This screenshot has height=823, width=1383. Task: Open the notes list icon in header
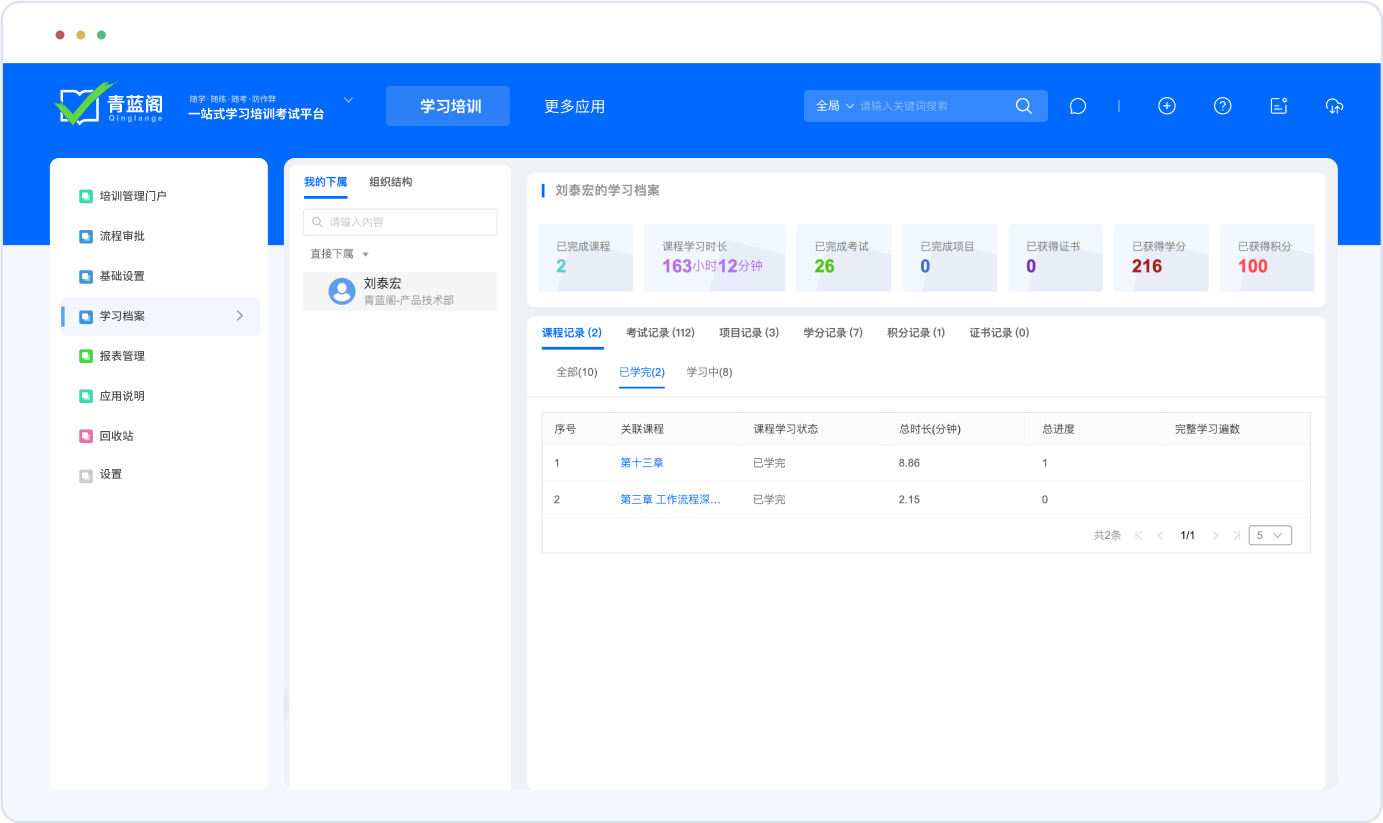[x=1278, y=106]
